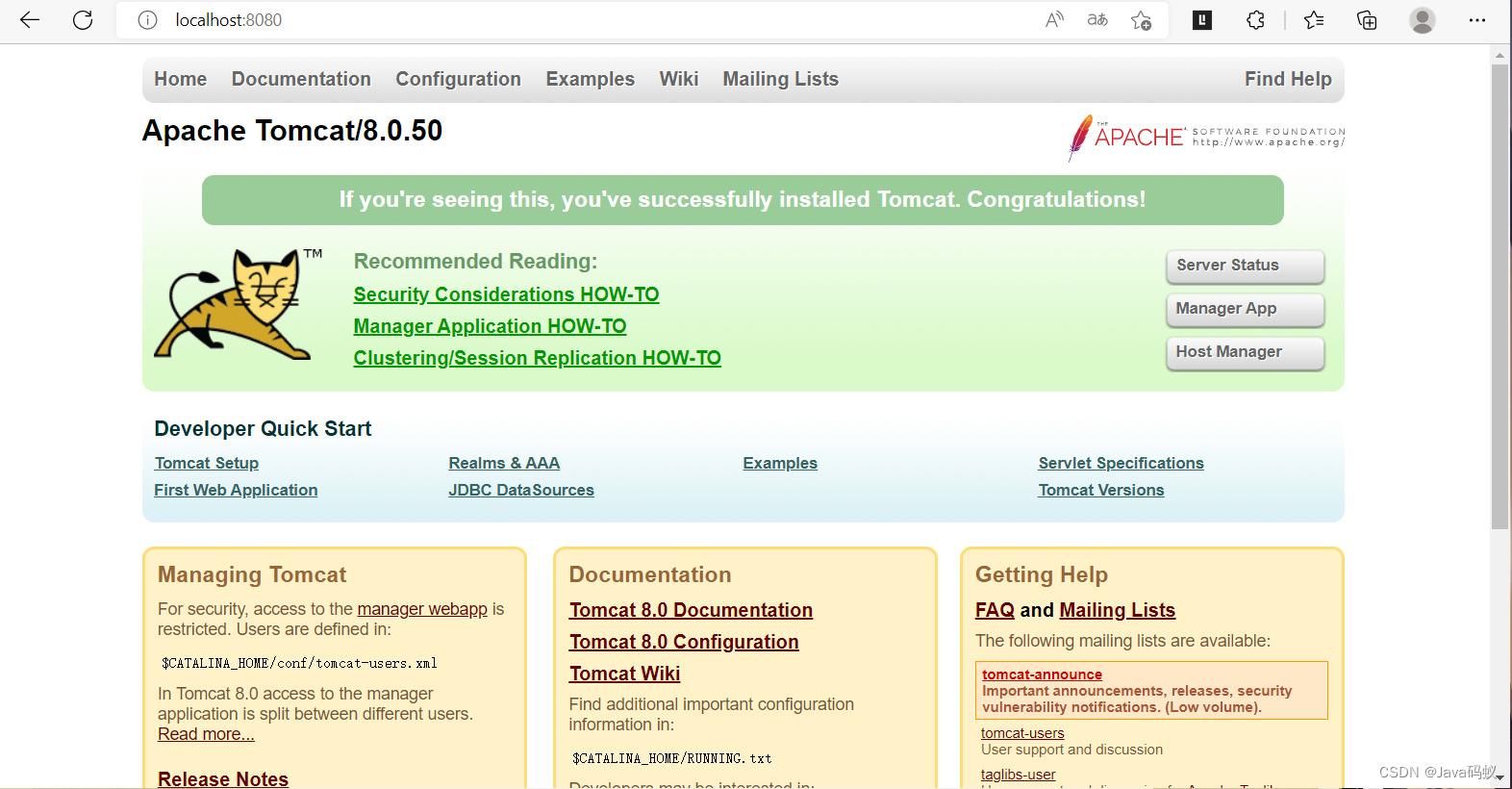Open the Read Aloud icon
This screenshot has height=789, width=1512.
click(x=1054, y=20)
